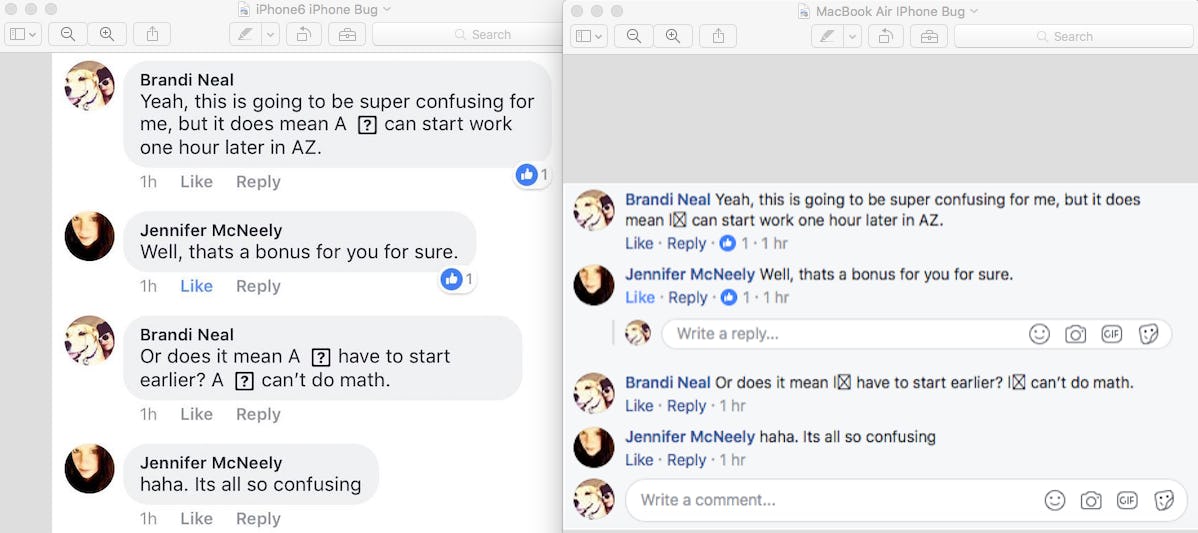The image size is (1198, 533).
Task: Click Share icon in iPhone6 iPhone Bug window
Action: click(152, 34)
